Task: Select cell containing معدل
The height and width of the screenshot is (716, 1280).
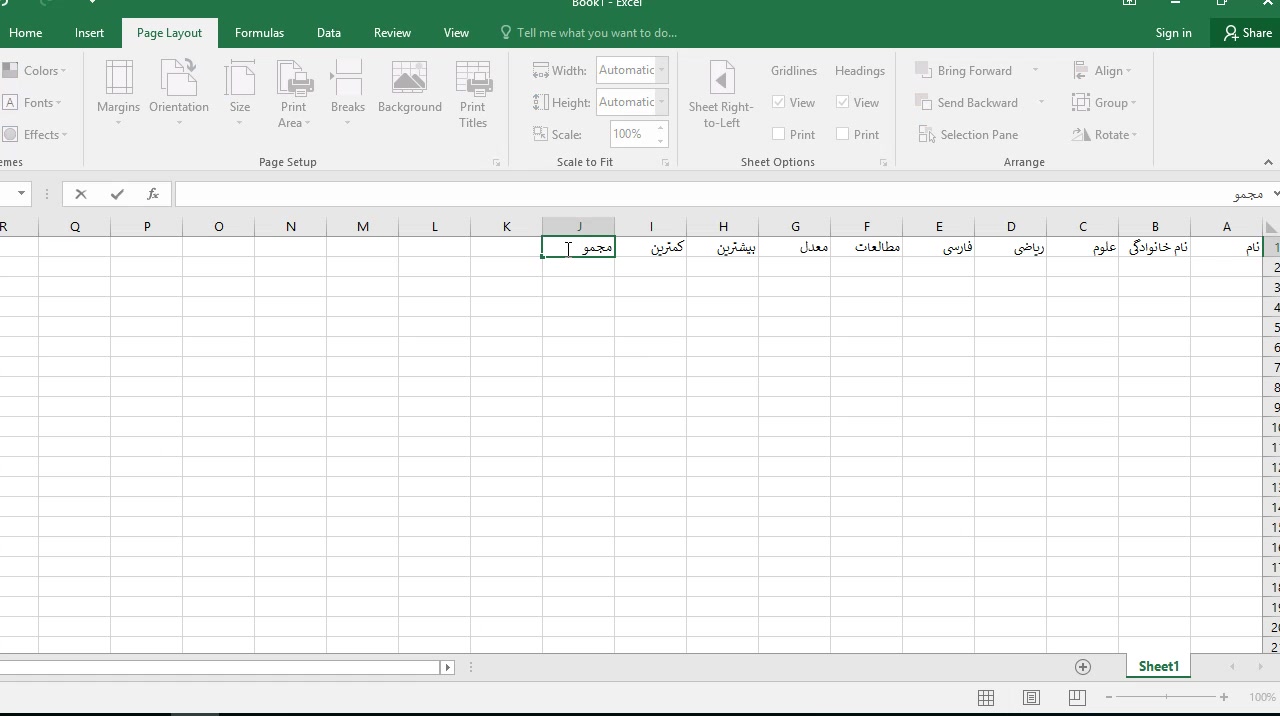Action: (x=795, y=247)
